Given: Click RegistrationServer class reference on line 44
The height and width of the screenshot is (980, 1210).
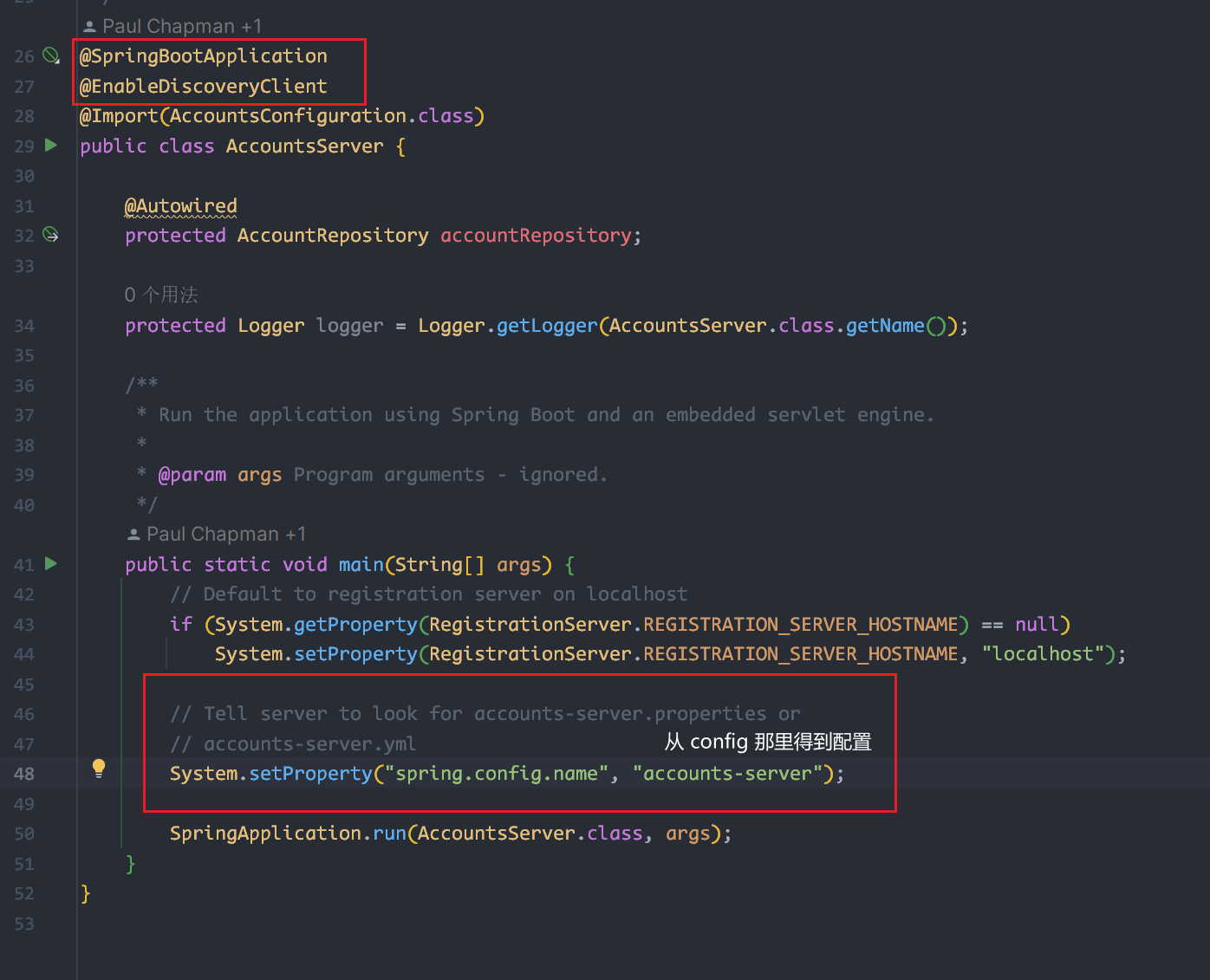Looking at the screenshot, I should pyautogui.click(x=530, y=654).
